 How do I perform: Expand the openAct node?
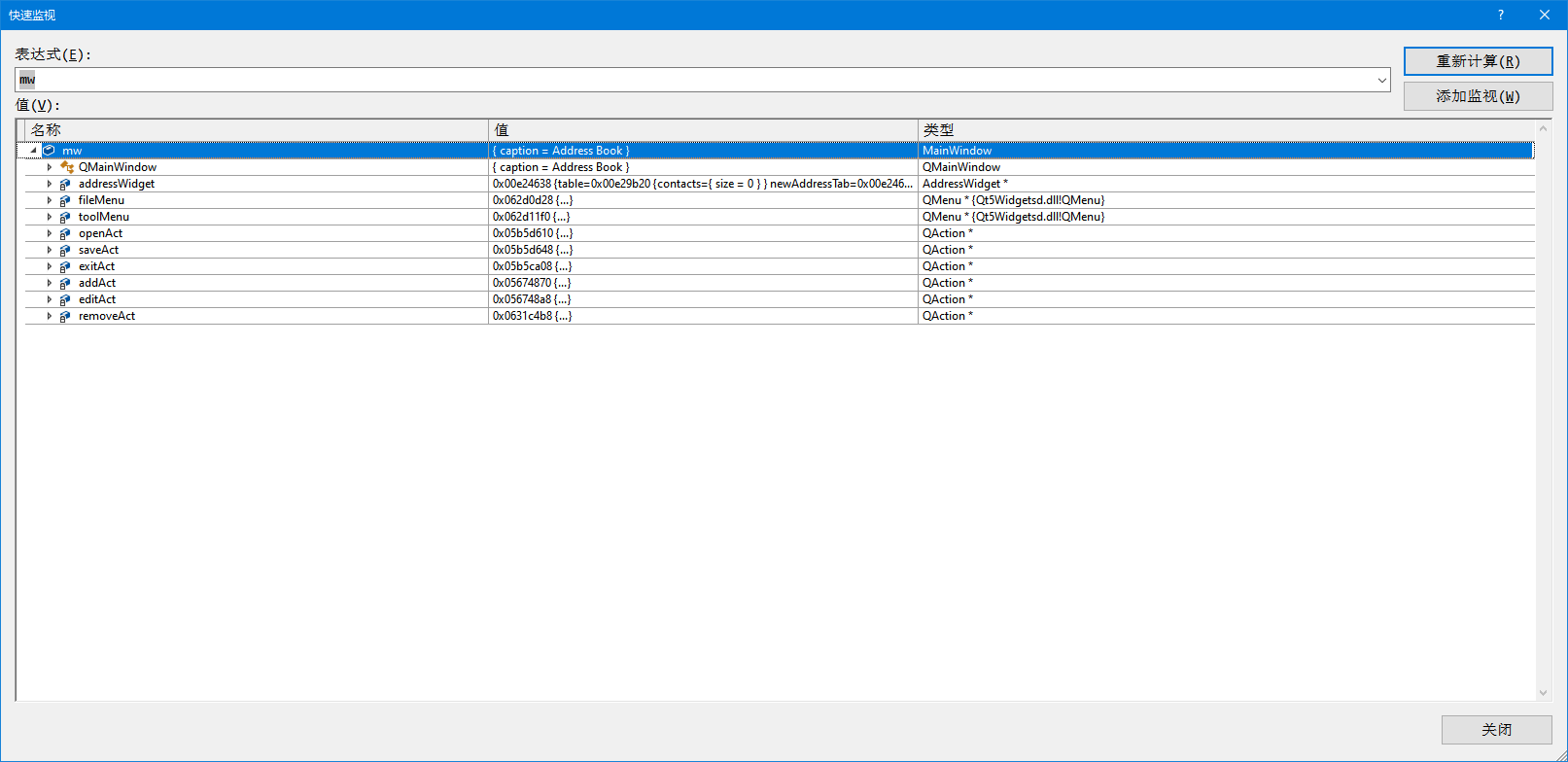click(x=50, y=233)
